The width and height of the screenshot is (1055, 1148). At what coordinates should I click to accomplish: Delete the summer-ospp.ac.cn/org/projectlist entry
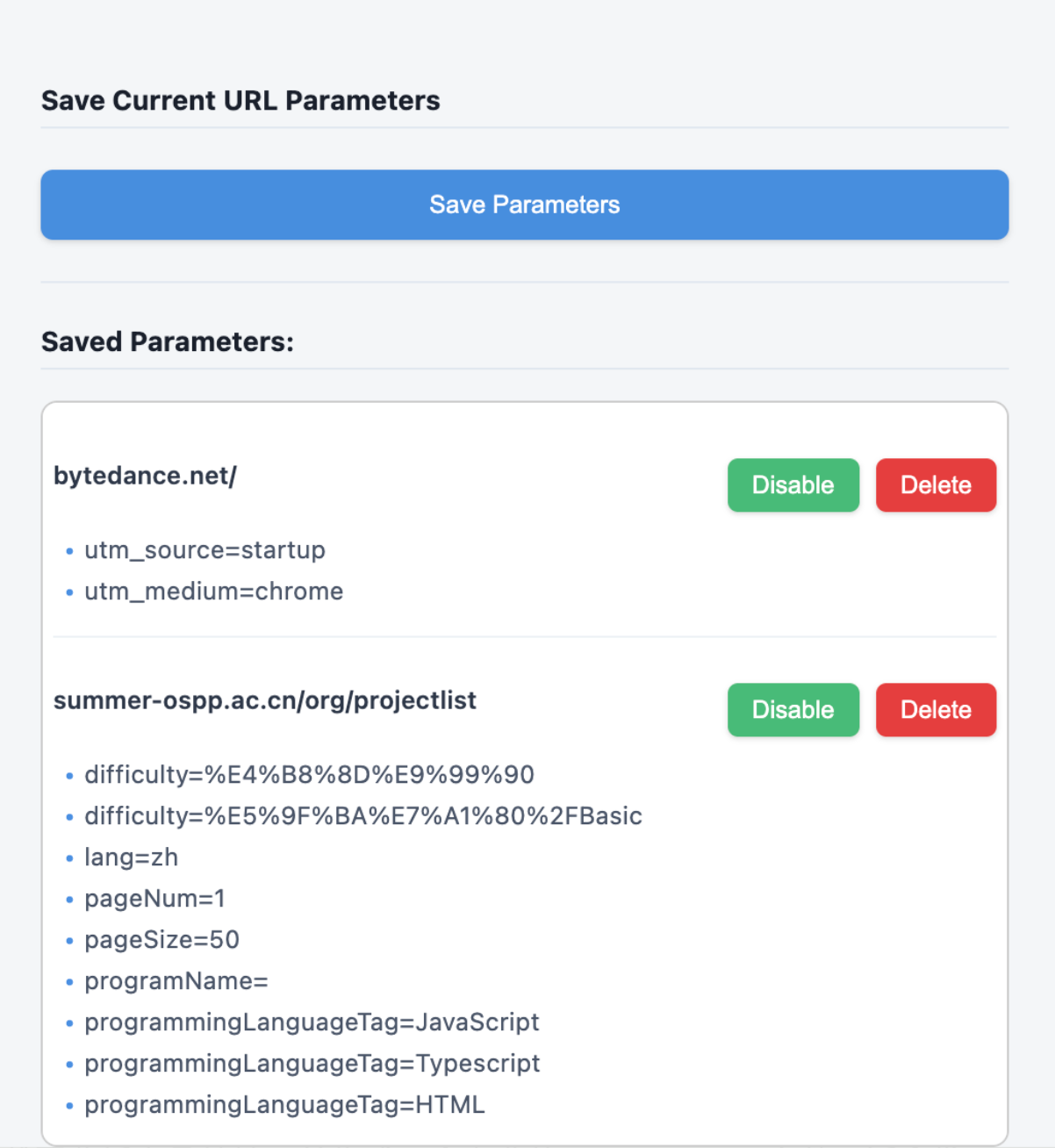click(936, 709)
